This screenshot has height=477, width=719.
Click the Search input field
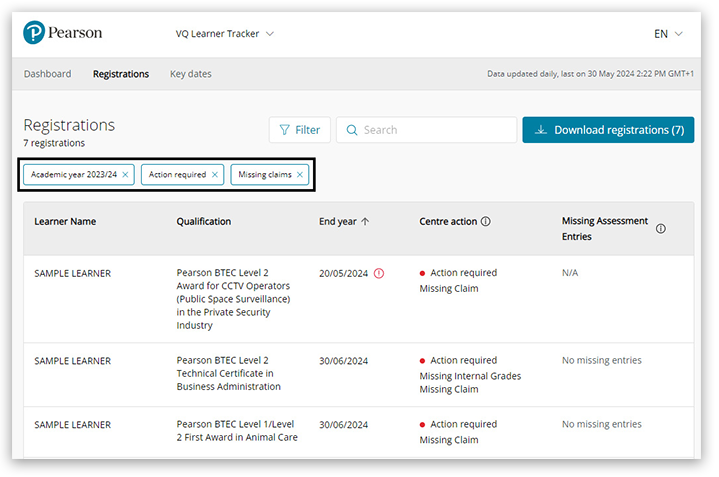pos(435,130)
